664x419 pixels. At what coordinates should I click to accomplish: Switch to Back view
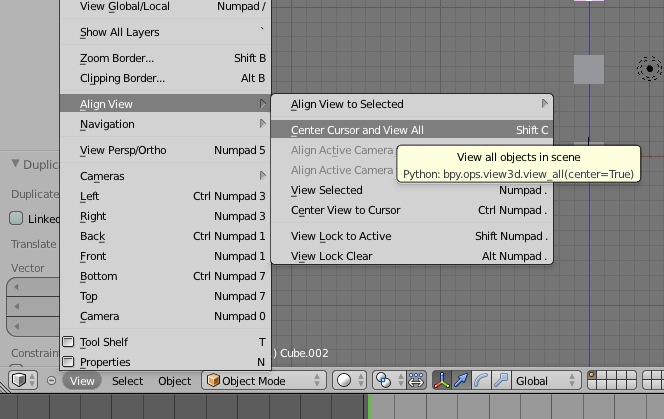(165, 236)
